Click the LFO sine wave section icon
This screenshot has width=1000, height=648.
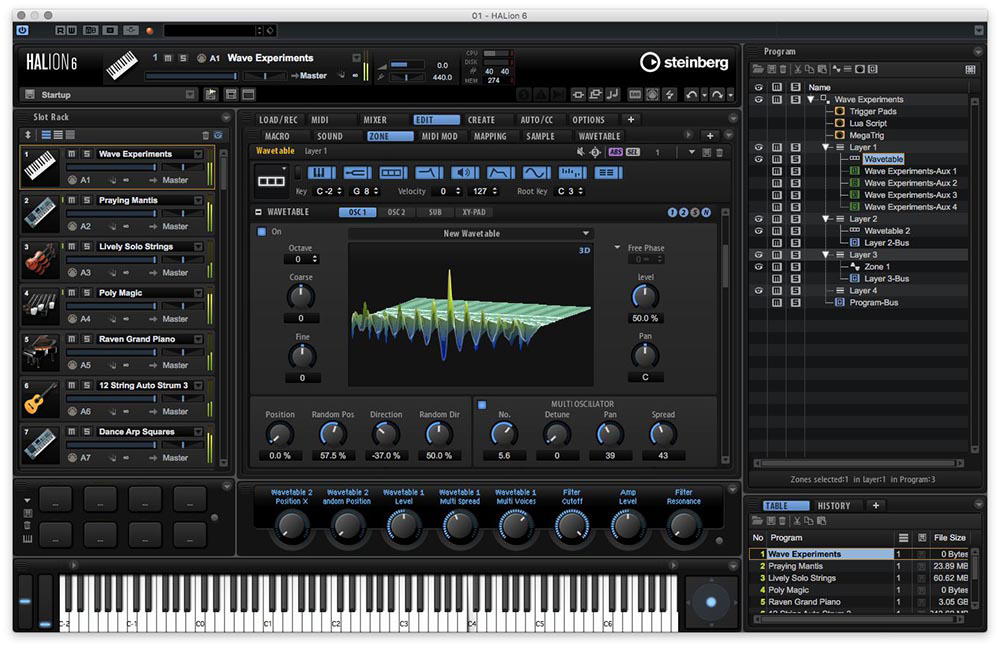(x=536, y=173)
